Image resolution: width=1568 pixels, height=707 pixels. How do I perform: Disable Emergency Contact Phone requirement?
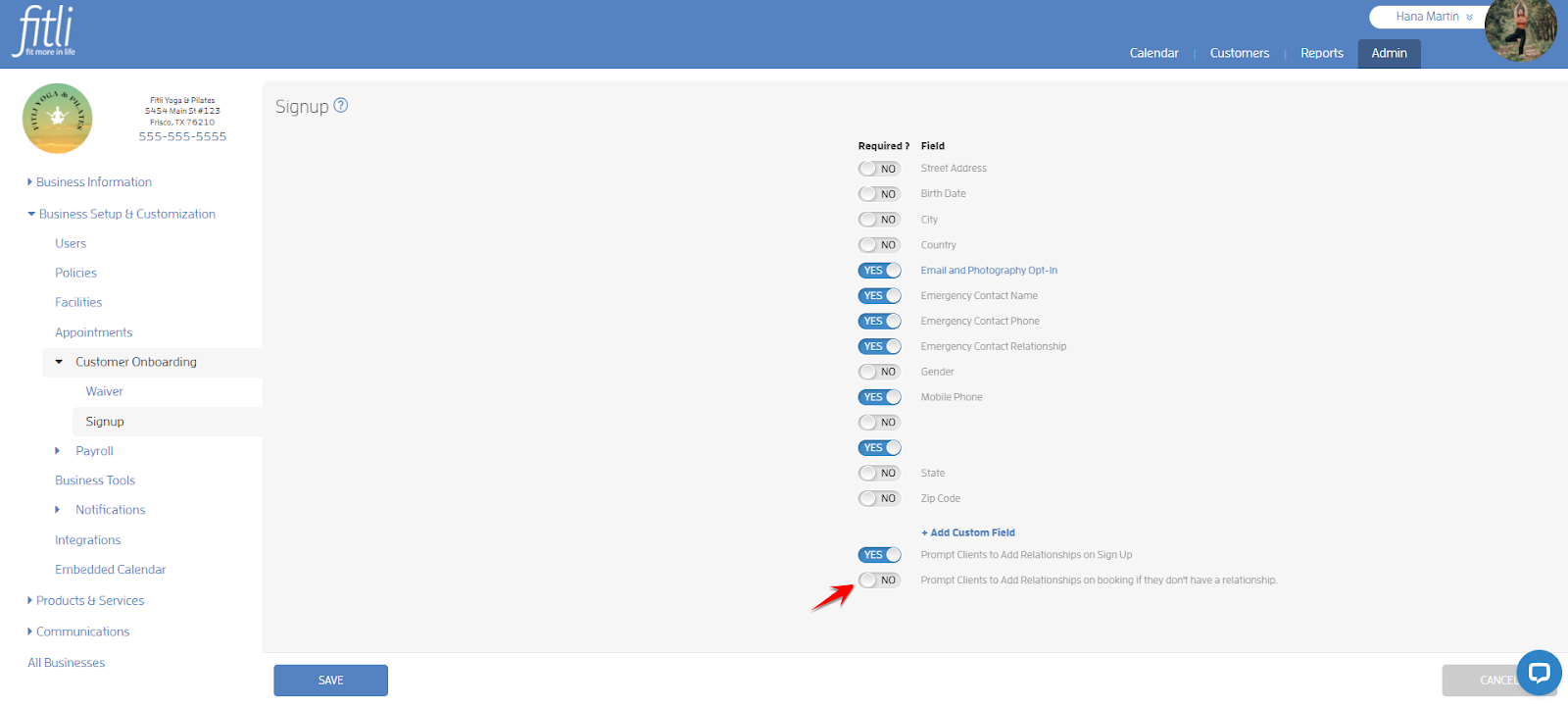point(879,321)
